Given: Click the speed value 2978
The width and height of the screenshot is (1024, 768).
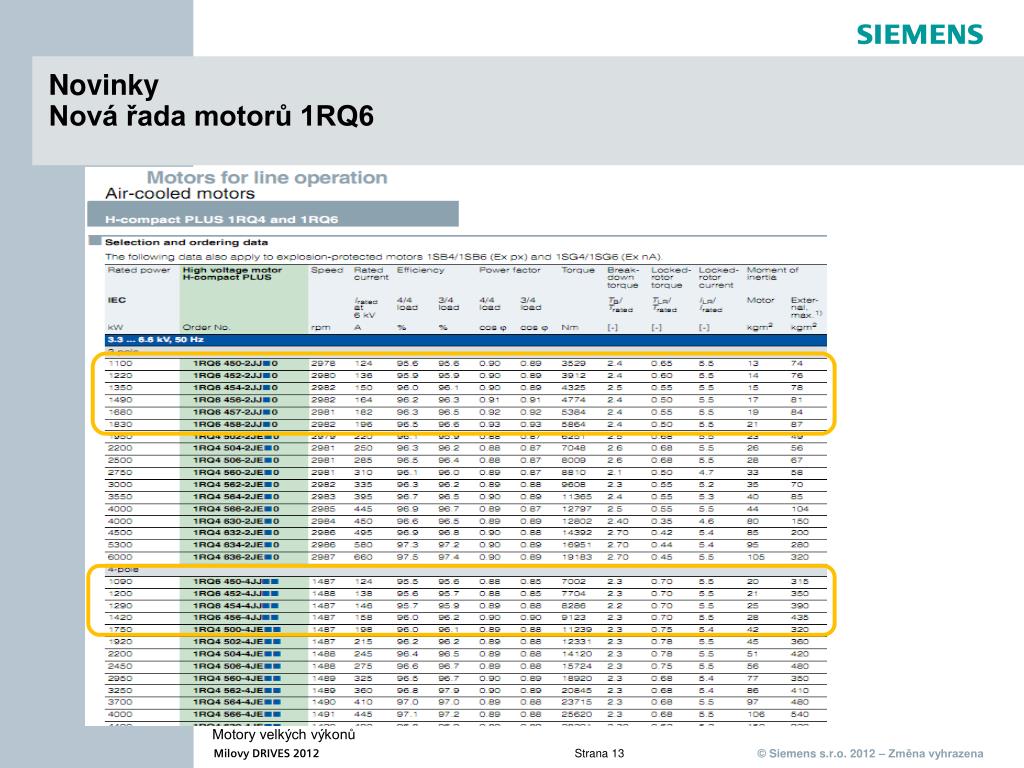Looking at the screenshot, I should pyautogui.click(x=323, y=363).
